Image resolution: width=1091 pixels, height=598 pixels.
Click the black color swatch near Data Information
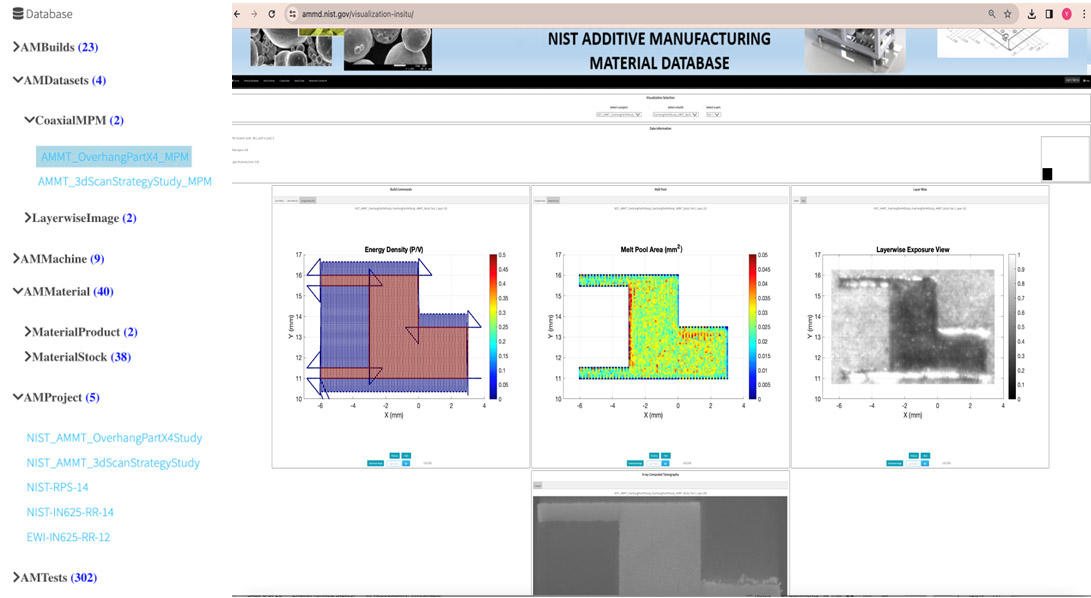pos(1047,174)
